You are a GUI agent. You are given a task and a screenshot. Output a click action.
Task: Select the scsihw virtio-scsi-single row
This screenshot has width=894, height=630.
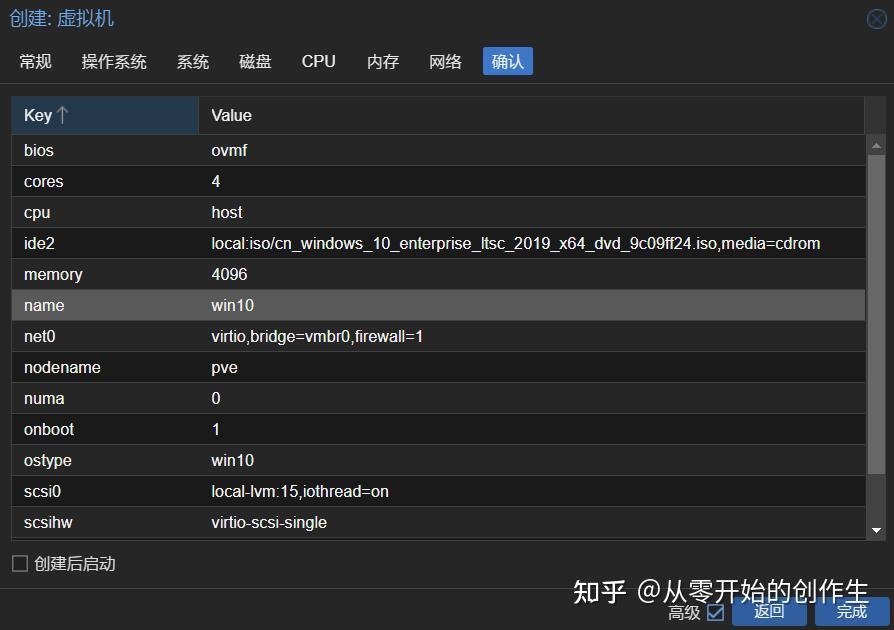point(438,522)
